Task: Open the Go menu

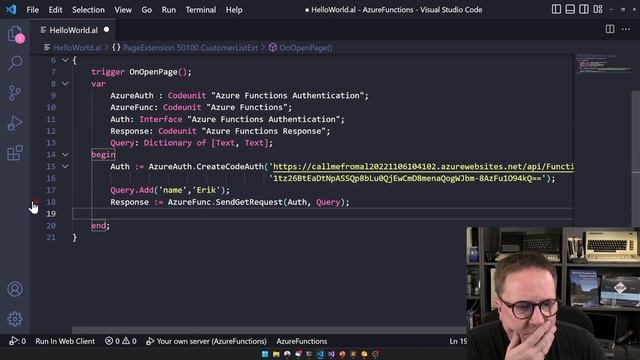Action: (x=147, y=10)
